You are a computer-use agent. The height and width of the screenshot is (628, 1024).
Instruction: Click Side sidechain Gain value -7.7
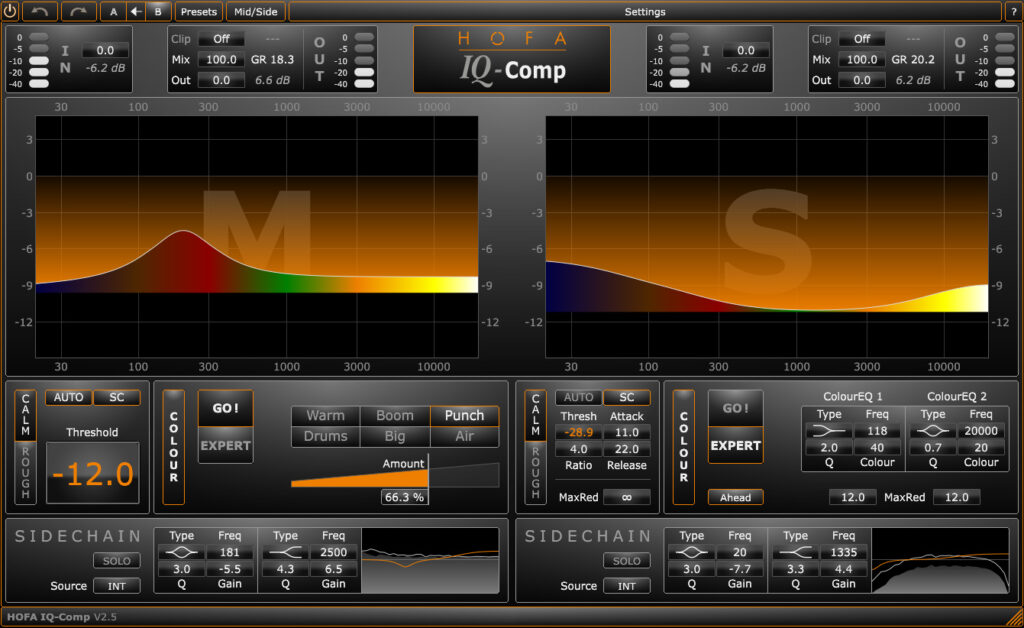tap(740, 569)
